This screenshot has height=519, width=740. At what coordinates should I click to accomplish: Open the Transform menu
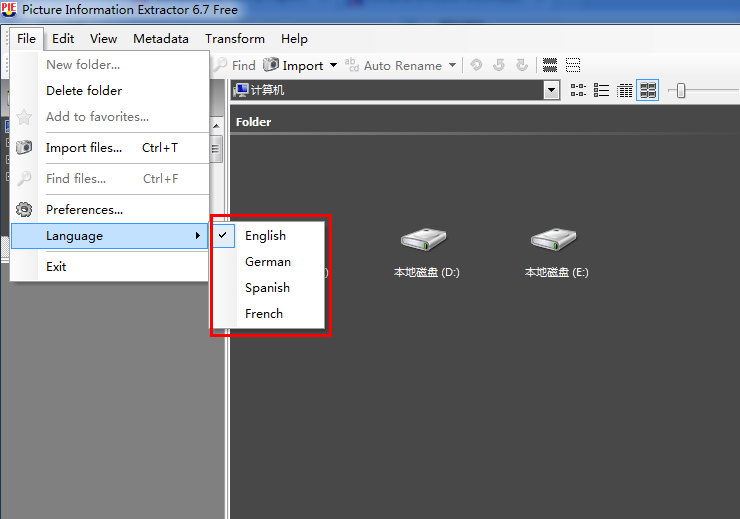(x=235, y=39)
